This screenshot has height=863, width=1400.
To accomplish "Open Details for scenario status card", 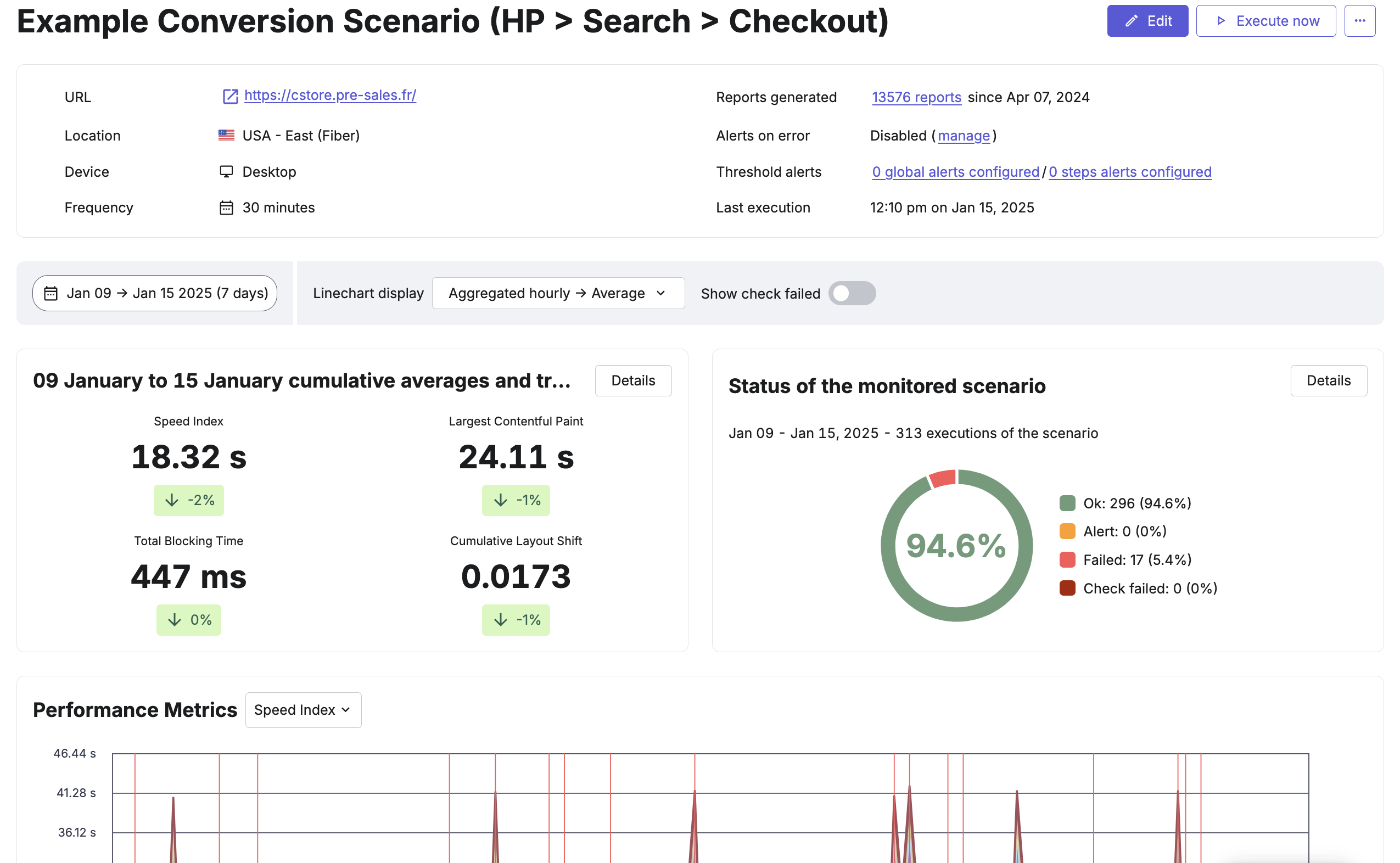I will 1329,380.
